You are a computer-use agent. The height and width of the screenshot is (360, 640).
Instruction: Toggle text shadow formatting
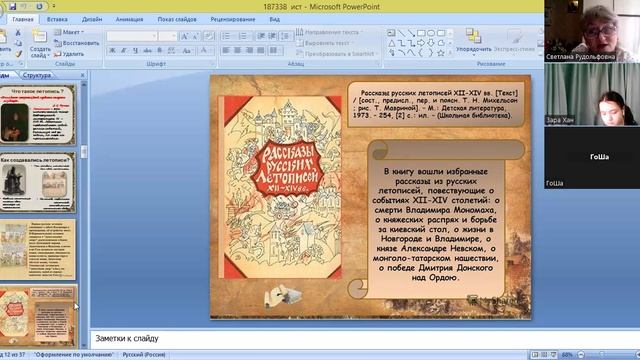point(159,51)
